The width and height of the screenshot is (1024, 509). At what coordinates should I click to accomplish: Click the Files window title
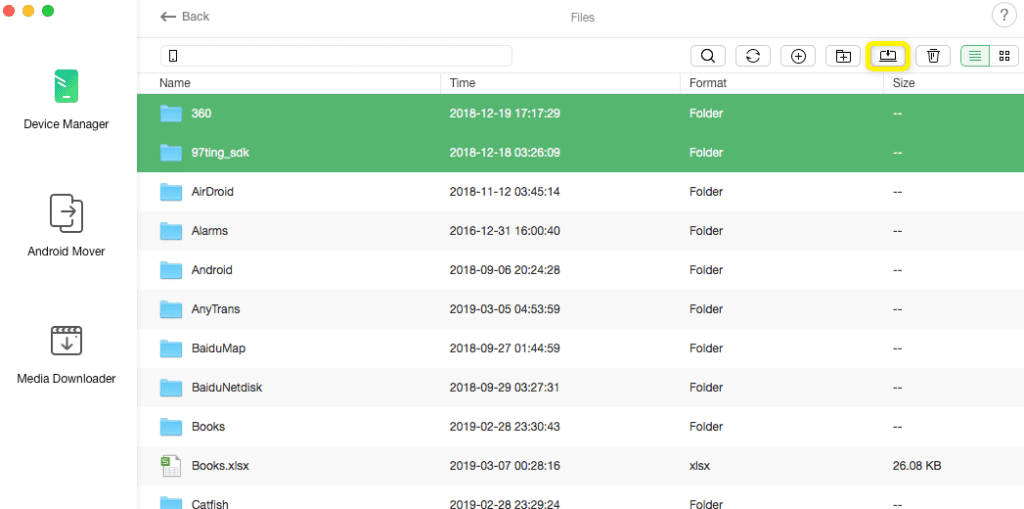tap(583, 18)
